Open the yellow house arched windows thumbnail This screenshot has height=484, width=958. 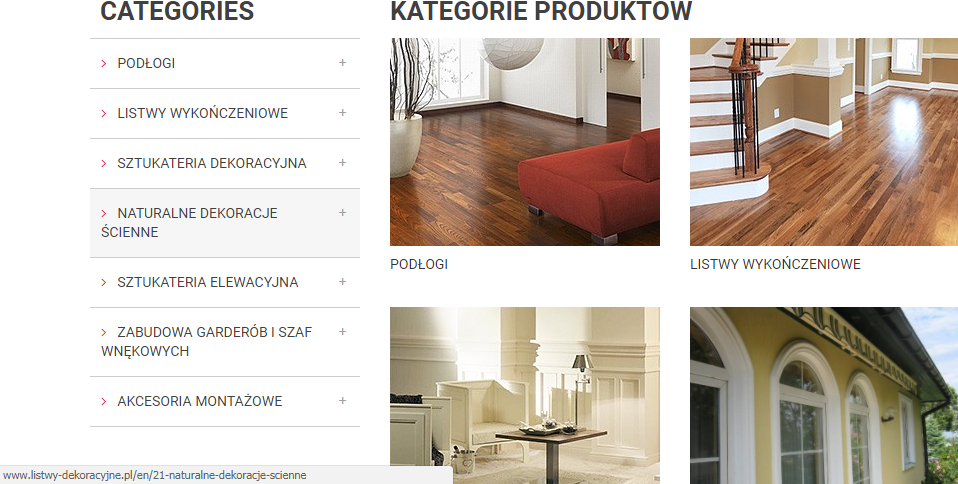pos(824,395)
